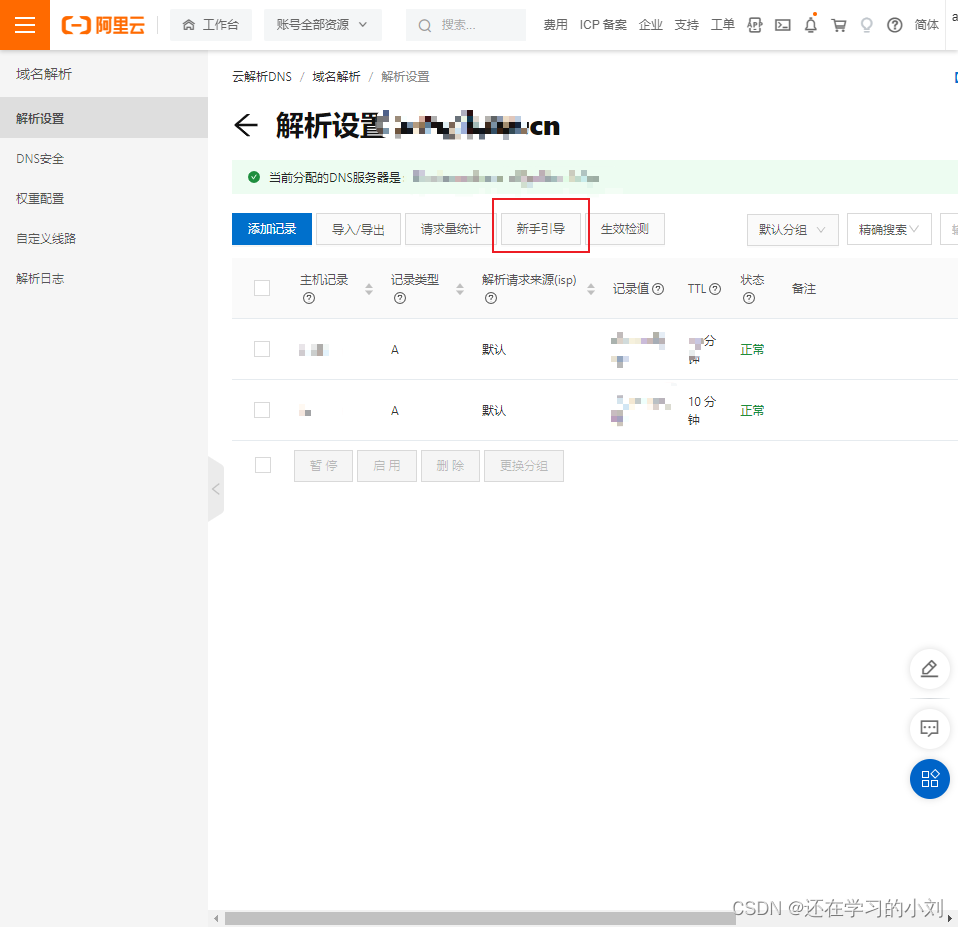The width and height of the screenshot is (958, 927).
Task: Check the first A record row
Action: (x=262, y=349)
